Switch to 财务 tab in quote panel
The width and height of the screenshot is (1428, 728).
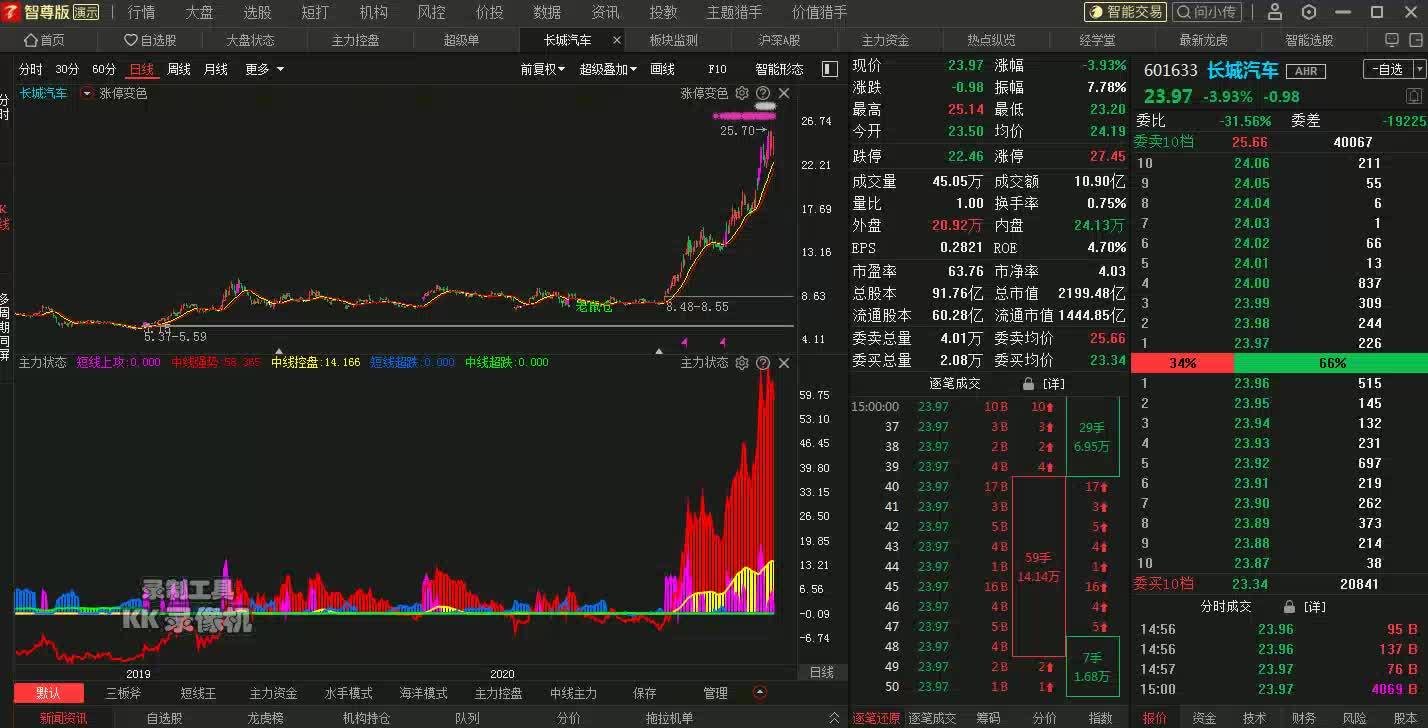click(1304, 718)
